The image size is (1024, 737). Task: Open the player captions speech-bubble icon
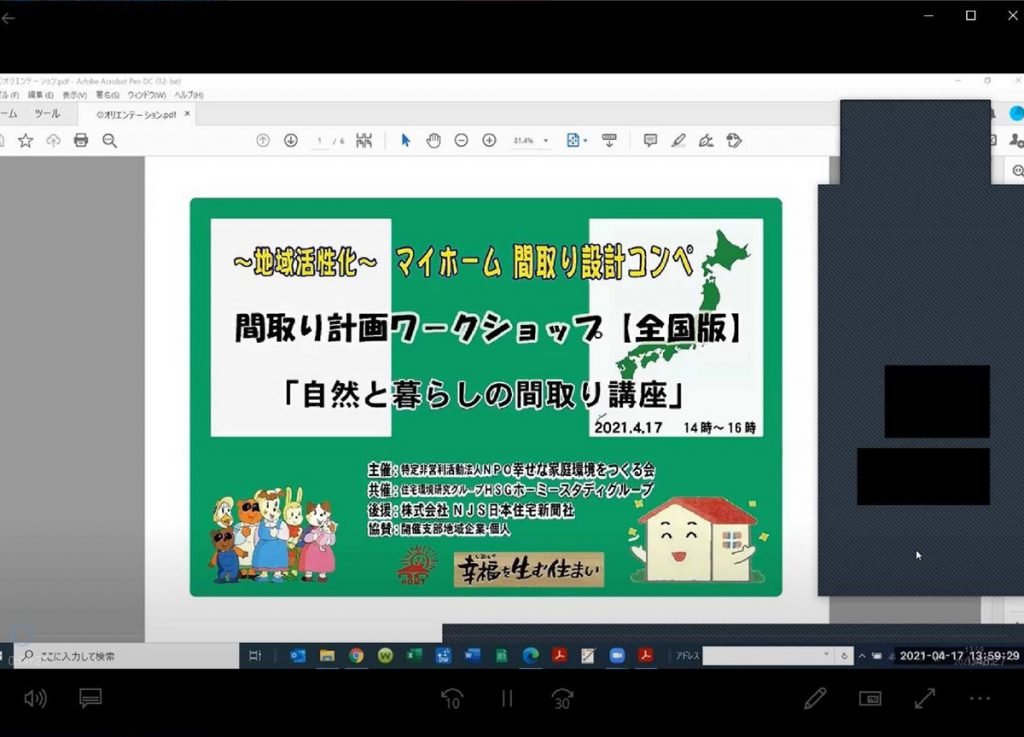90,698
